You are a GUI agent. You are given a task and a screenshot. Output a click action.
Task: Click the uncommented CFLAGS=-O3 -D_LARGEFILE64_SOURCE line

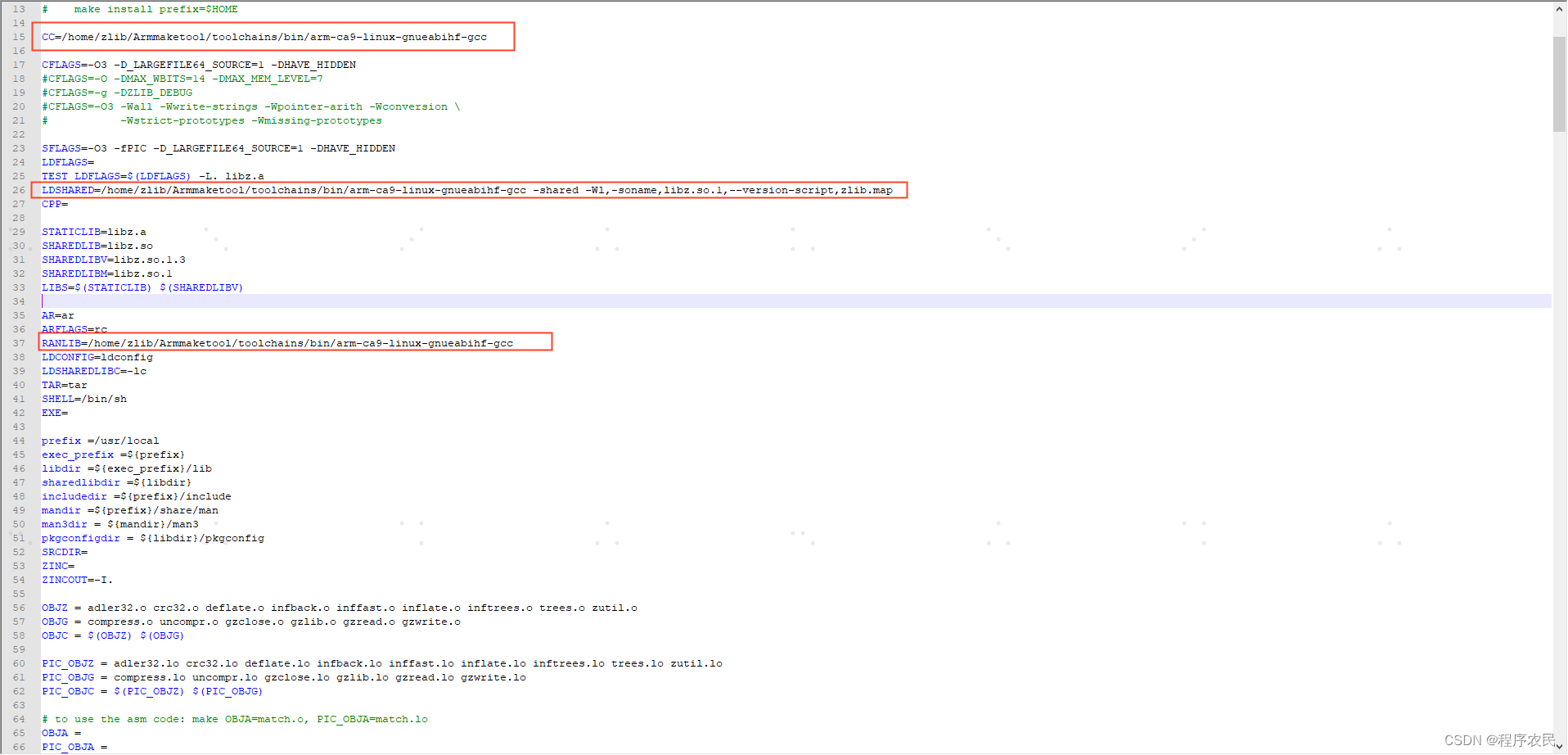(x=199, y=65)
